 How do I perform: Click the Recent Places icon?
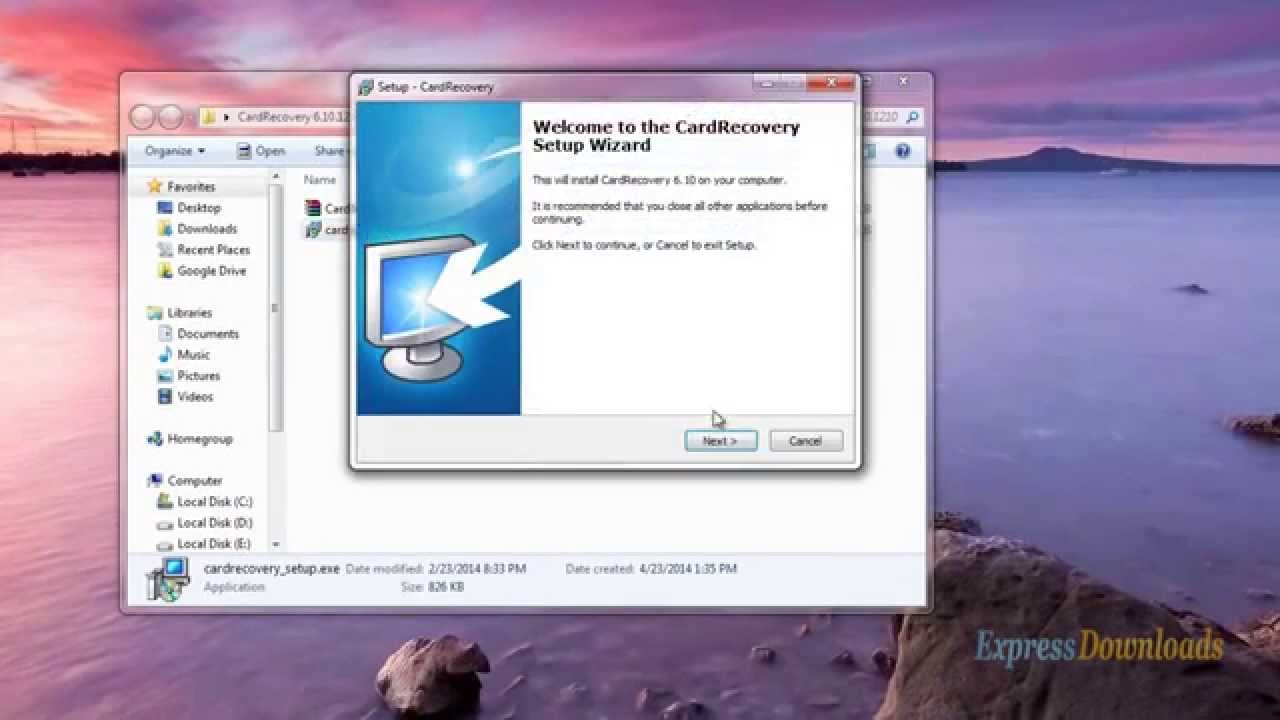click(x=165, y=250)
